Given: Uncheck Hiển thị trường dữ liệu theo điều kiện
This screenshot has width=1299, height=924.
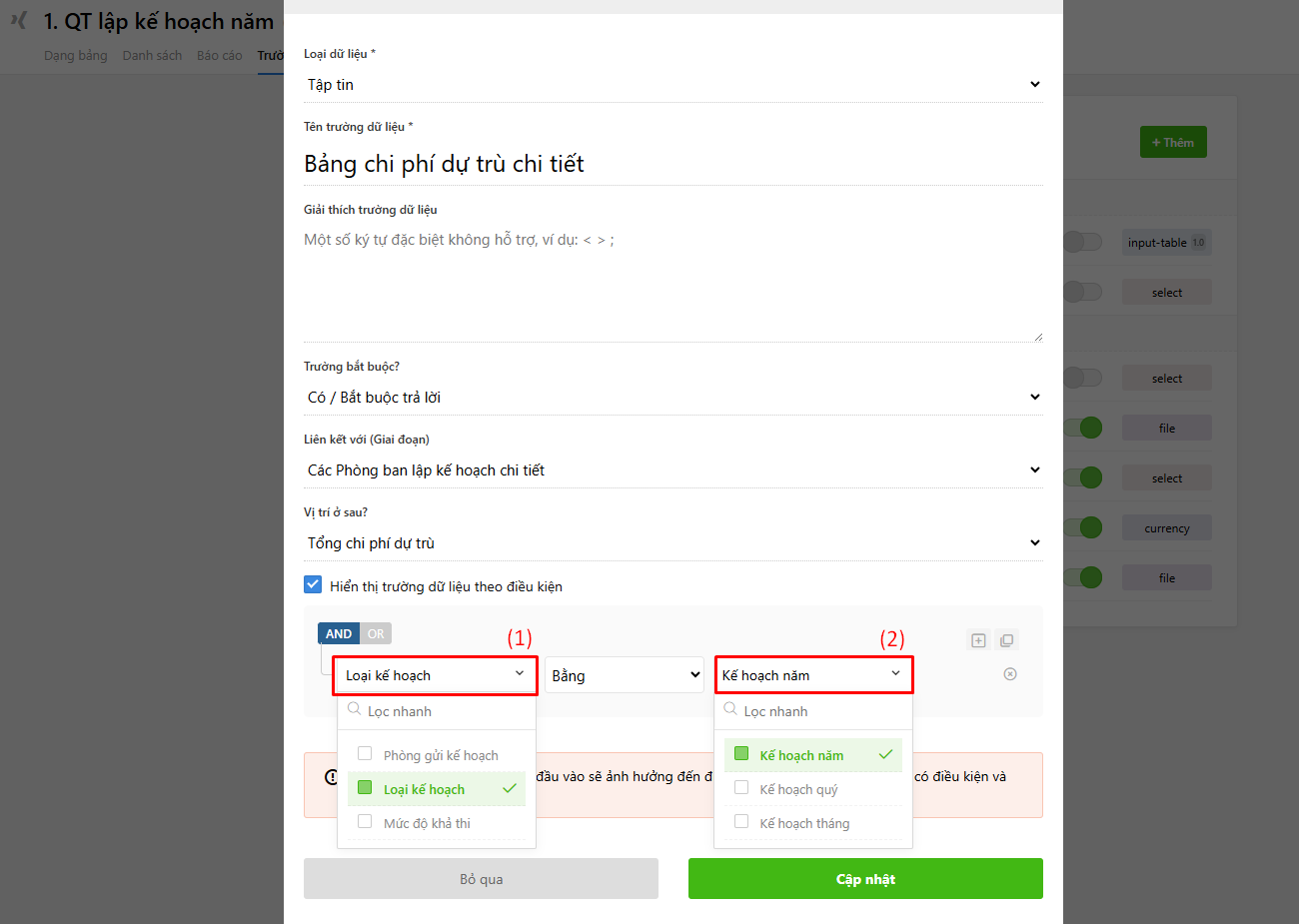Looking at the screenshot, I should pos(313,584).
